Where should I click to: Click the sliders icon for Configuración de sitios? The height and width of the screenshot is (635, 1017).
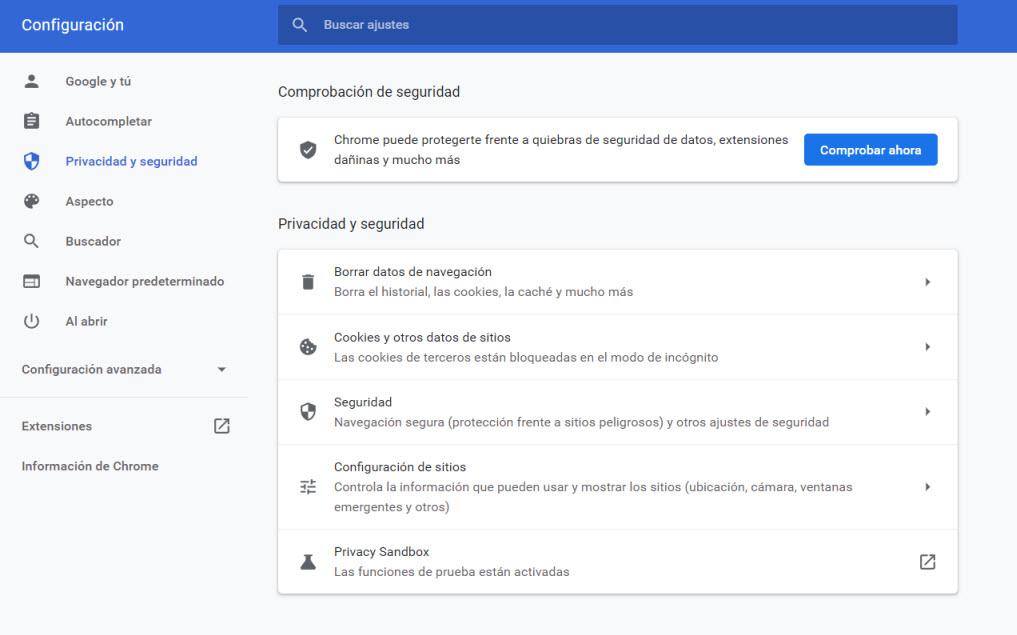308,487
